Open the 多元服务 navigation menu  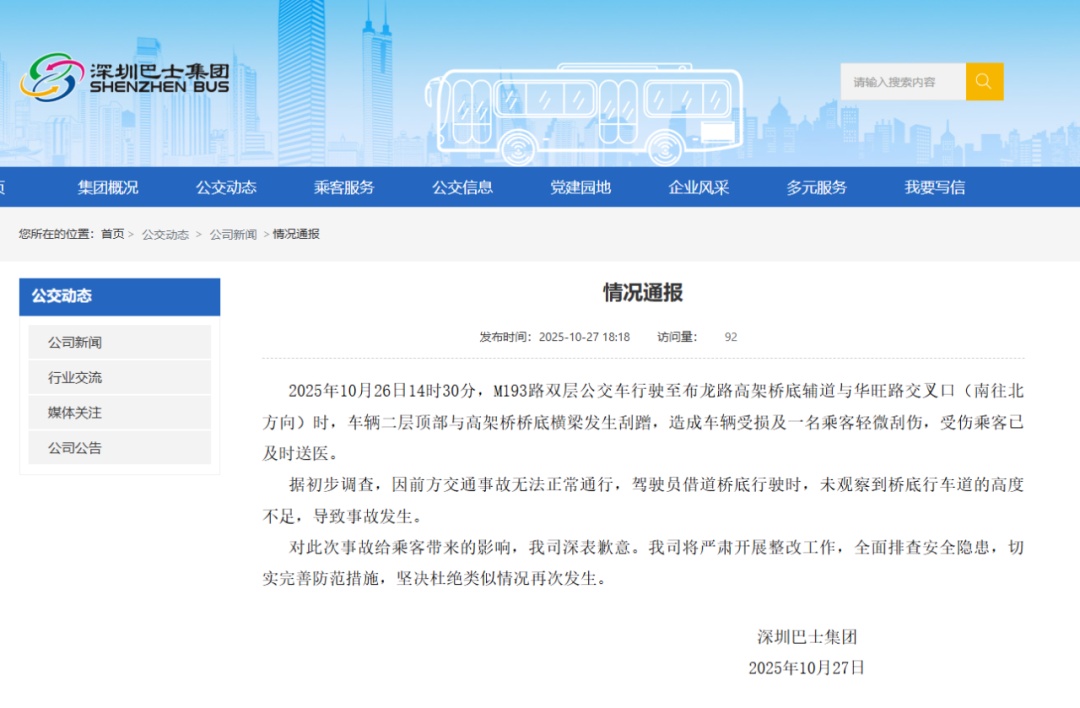click(817, 187)
